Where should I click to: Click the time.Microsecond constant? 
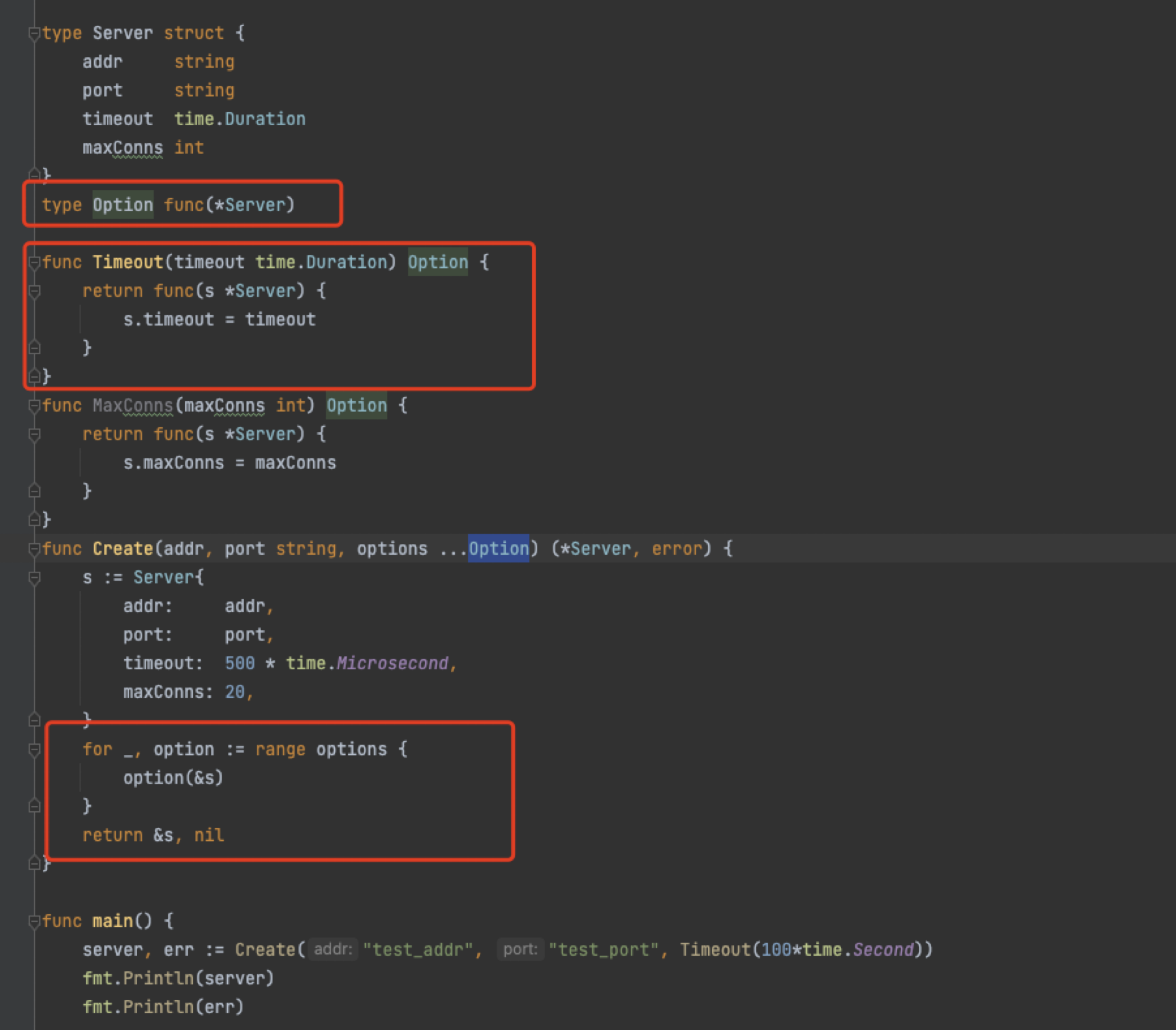(392, 664)
